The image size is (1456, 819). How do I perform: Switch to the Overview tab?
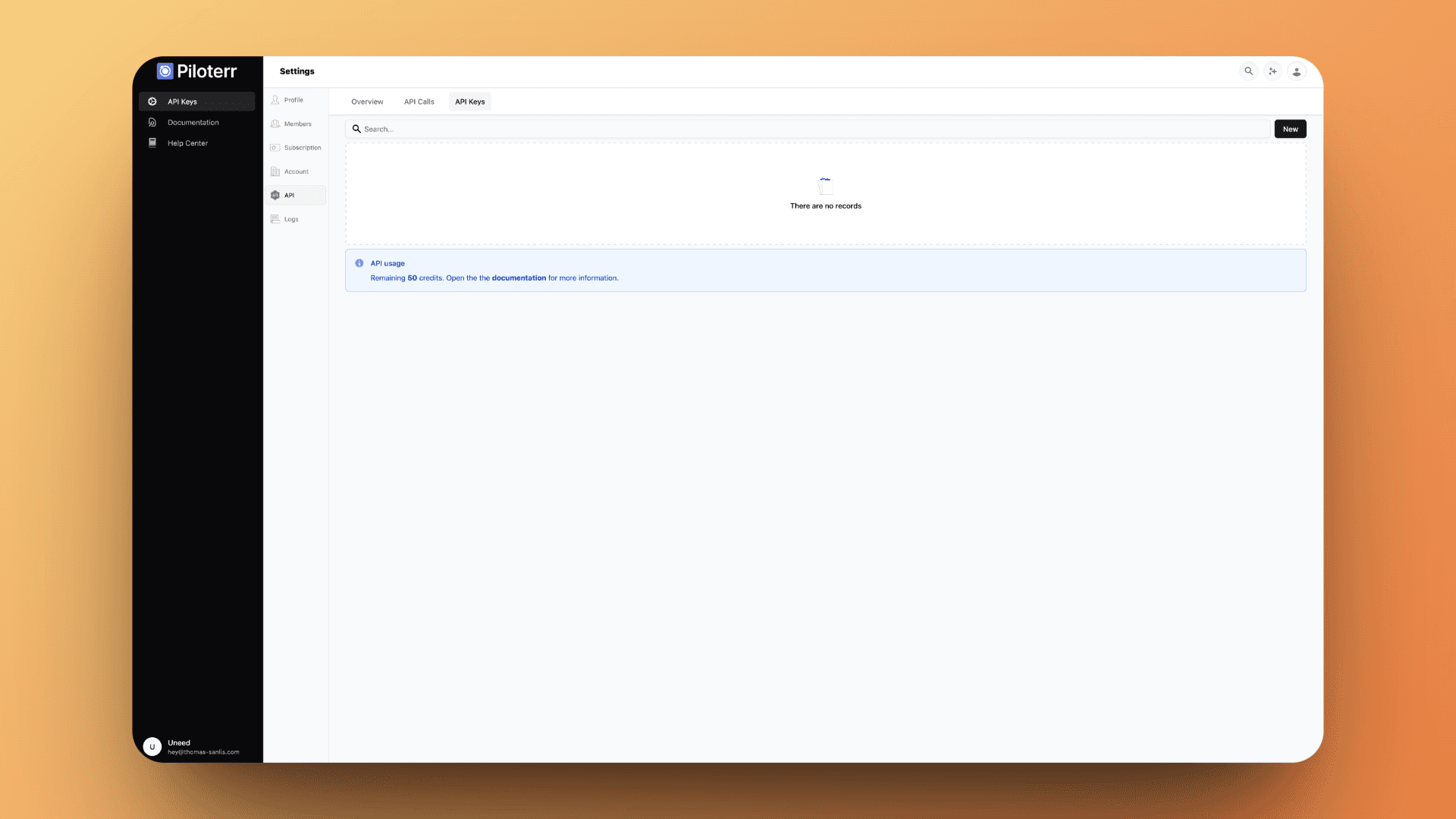coord(366,101)
